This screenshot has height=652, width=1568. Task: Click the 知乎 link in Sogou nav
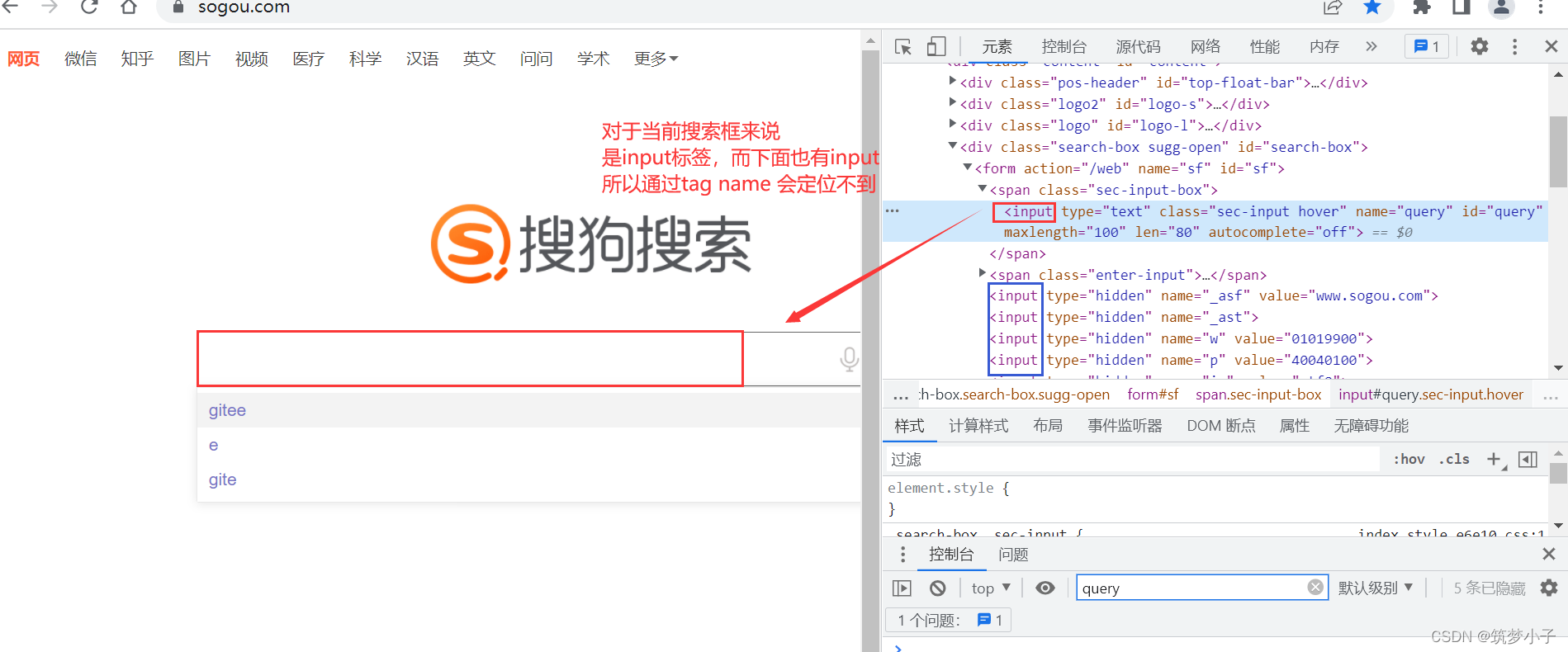click(137, 59)
